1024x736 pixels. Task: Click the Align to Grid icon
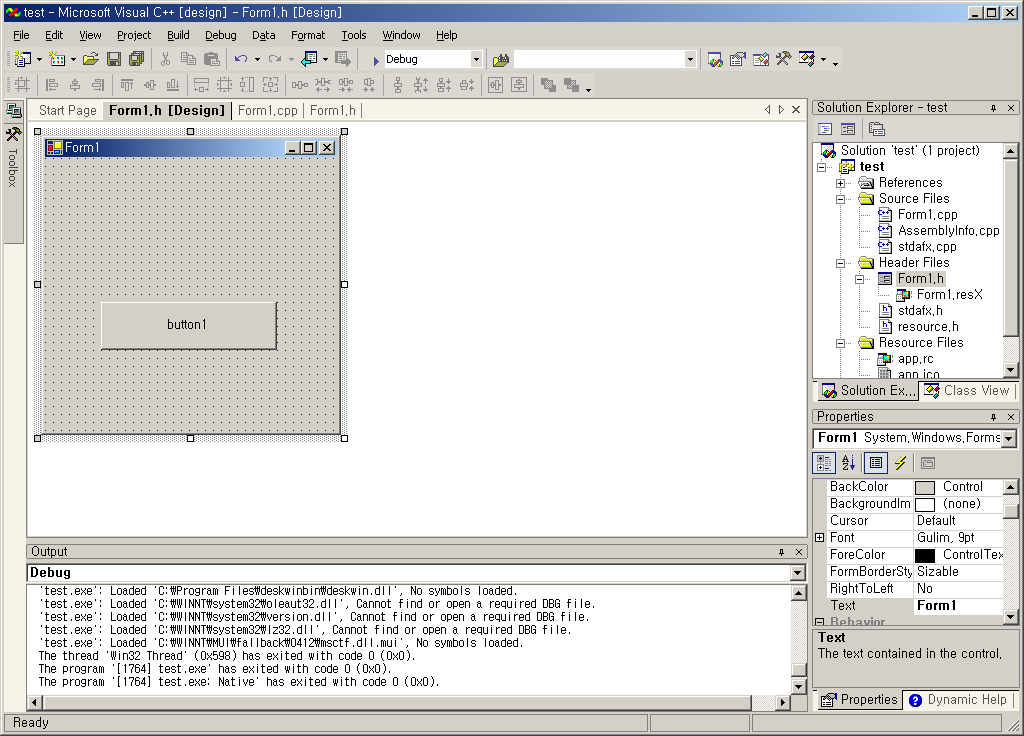click(21, 85)
